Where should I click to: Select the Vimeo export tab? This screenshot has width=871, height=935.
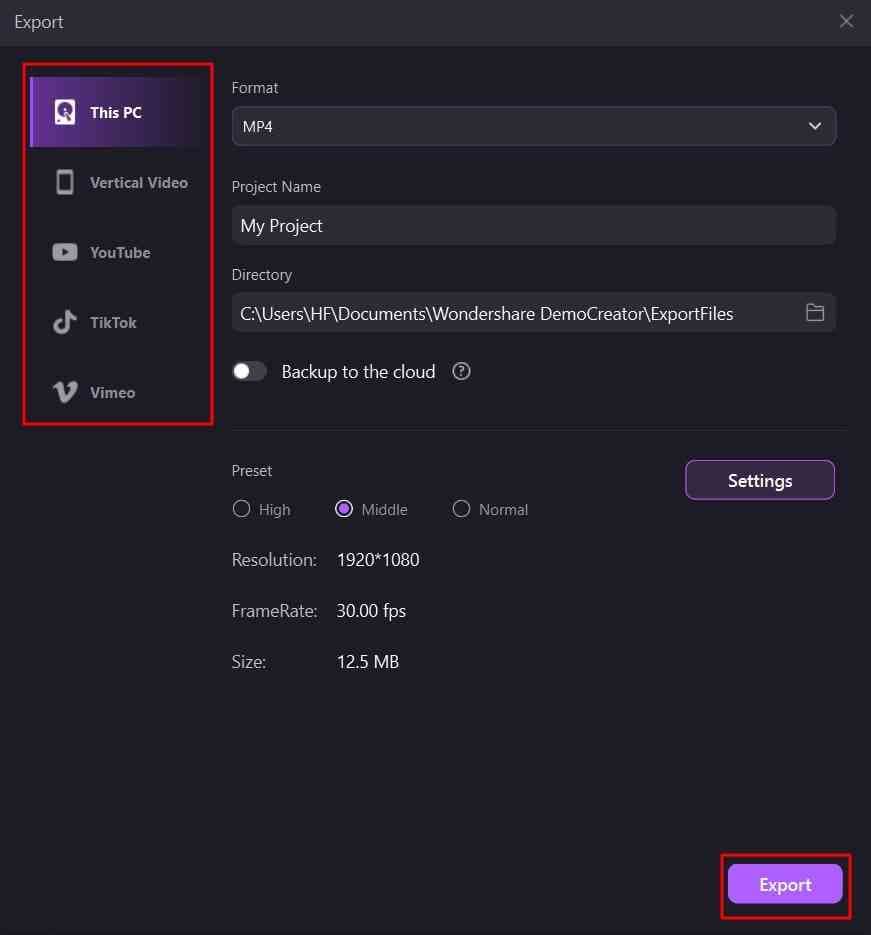tap(117, 392)
